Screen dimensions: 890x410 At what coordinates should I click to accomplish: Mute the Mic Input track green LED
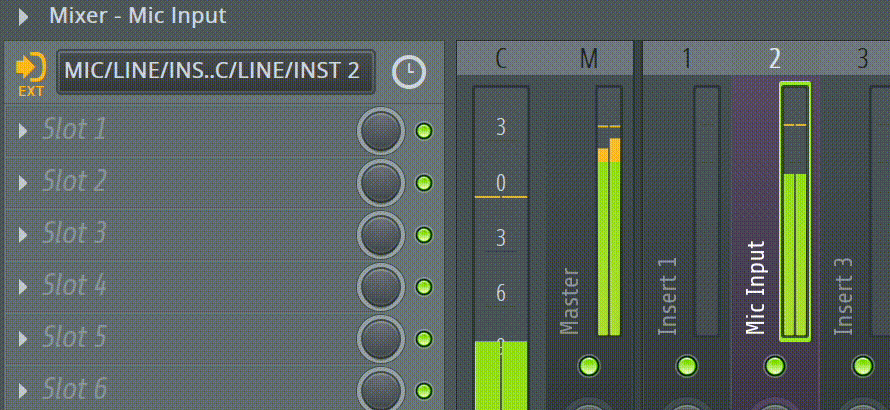(x=775, y=365)
